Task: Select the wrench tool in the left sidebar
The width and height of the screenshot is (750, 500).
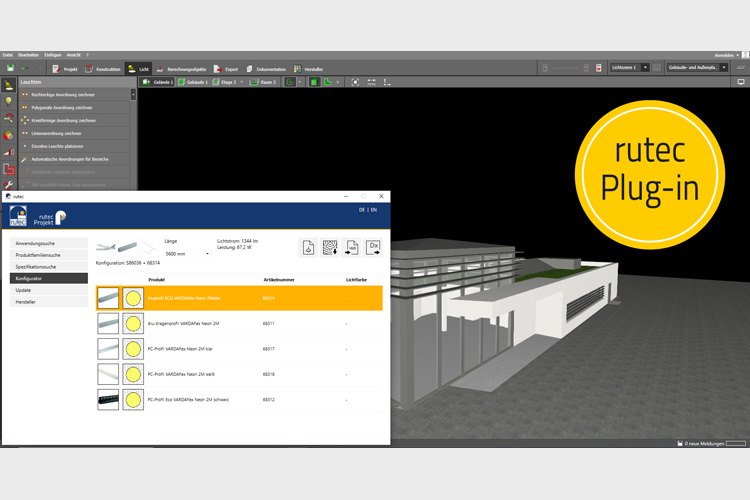Action: pos(9,185)
